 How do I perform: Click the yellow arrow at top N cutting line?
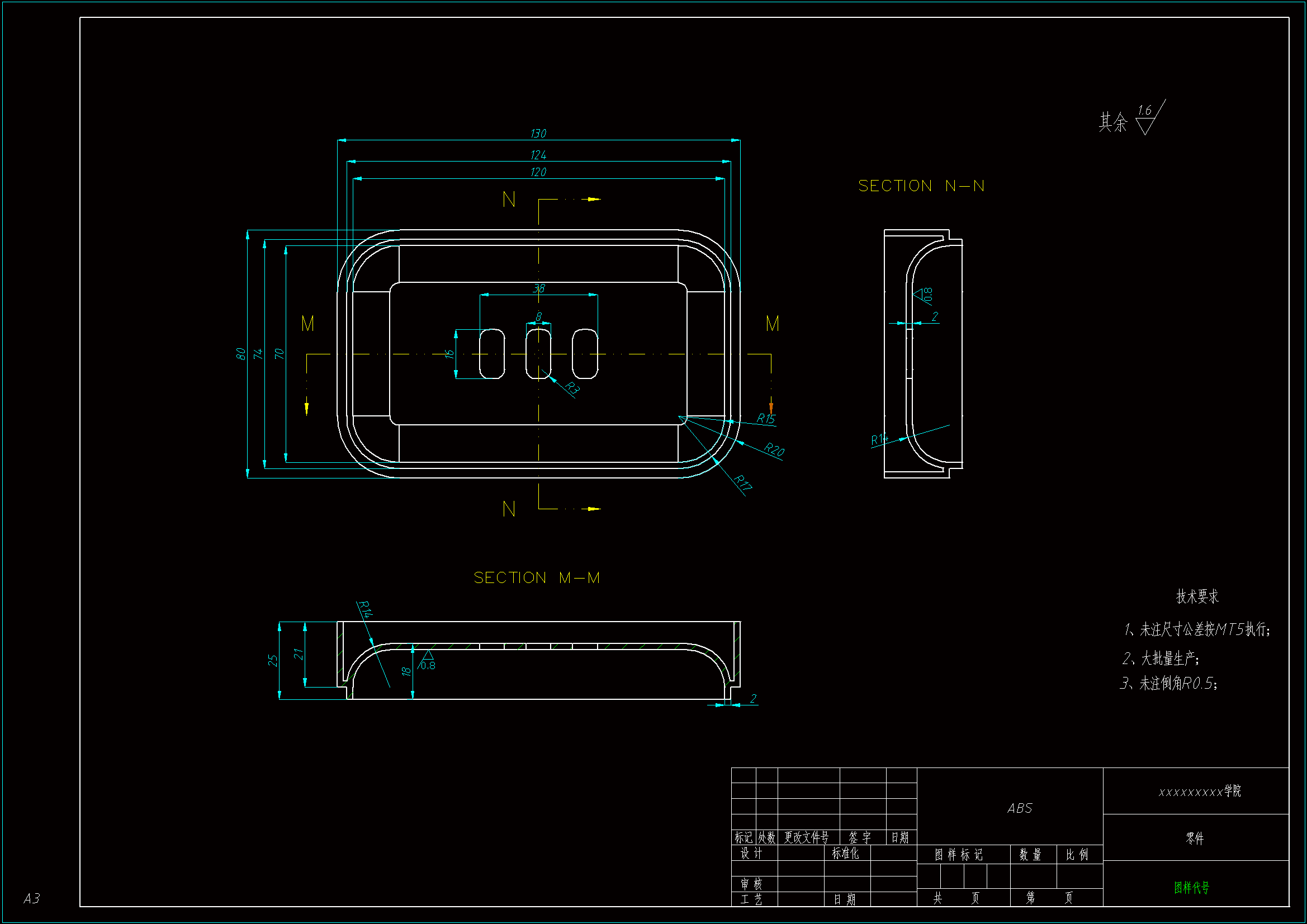(594, 199)
